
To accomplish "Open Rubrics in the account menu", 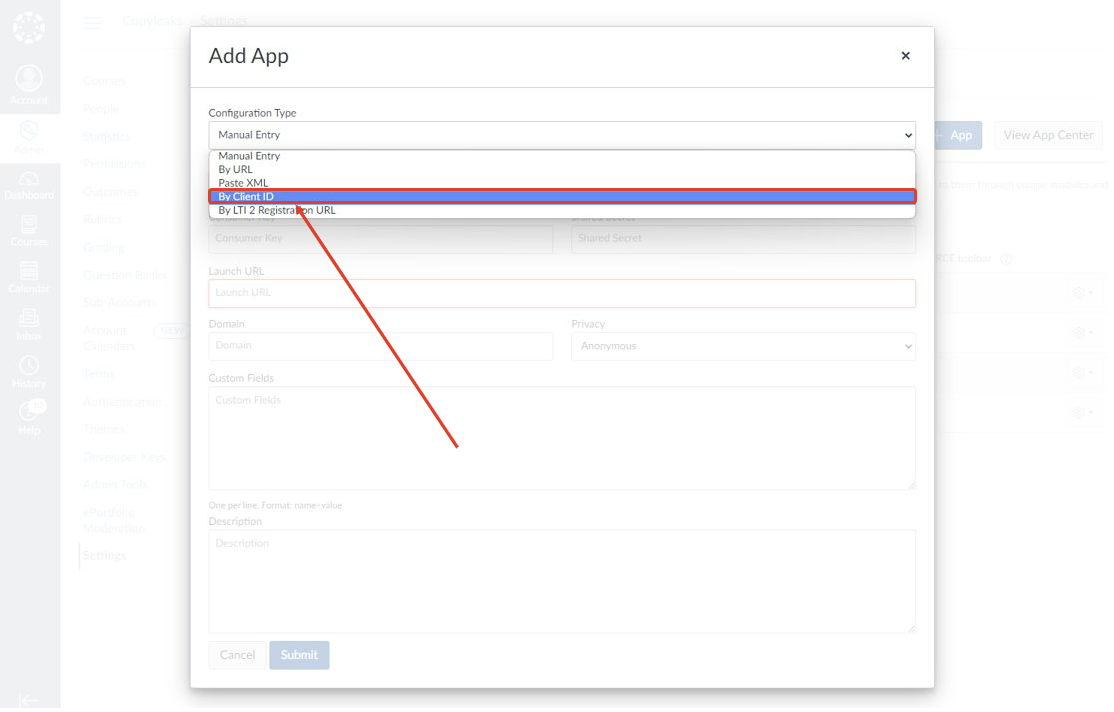I will click(102, 220).
